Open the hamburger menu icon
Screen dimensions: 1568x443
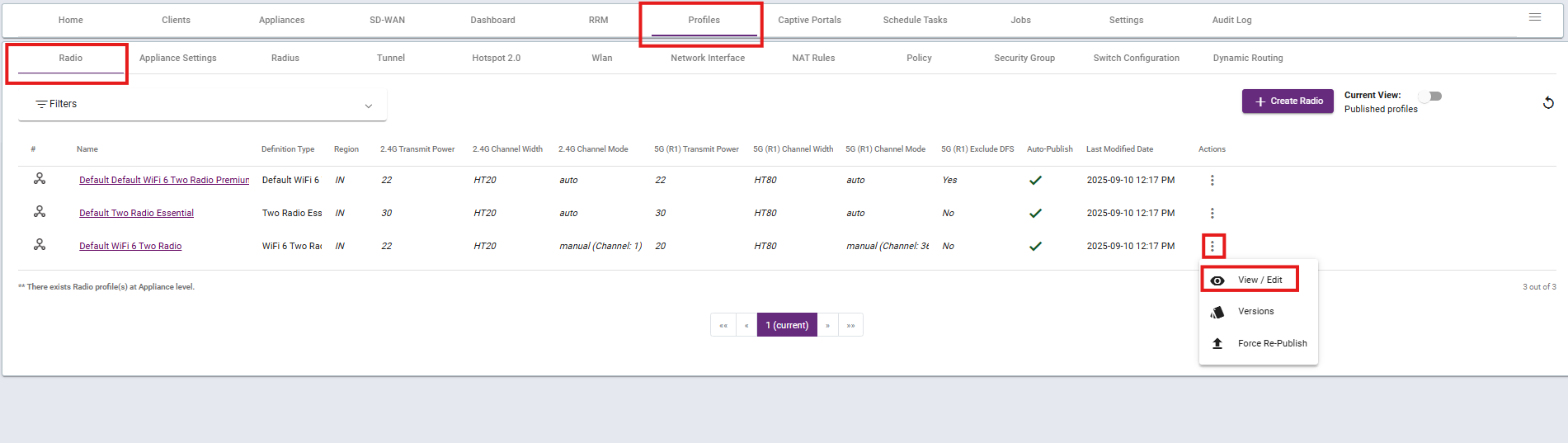1535,17
